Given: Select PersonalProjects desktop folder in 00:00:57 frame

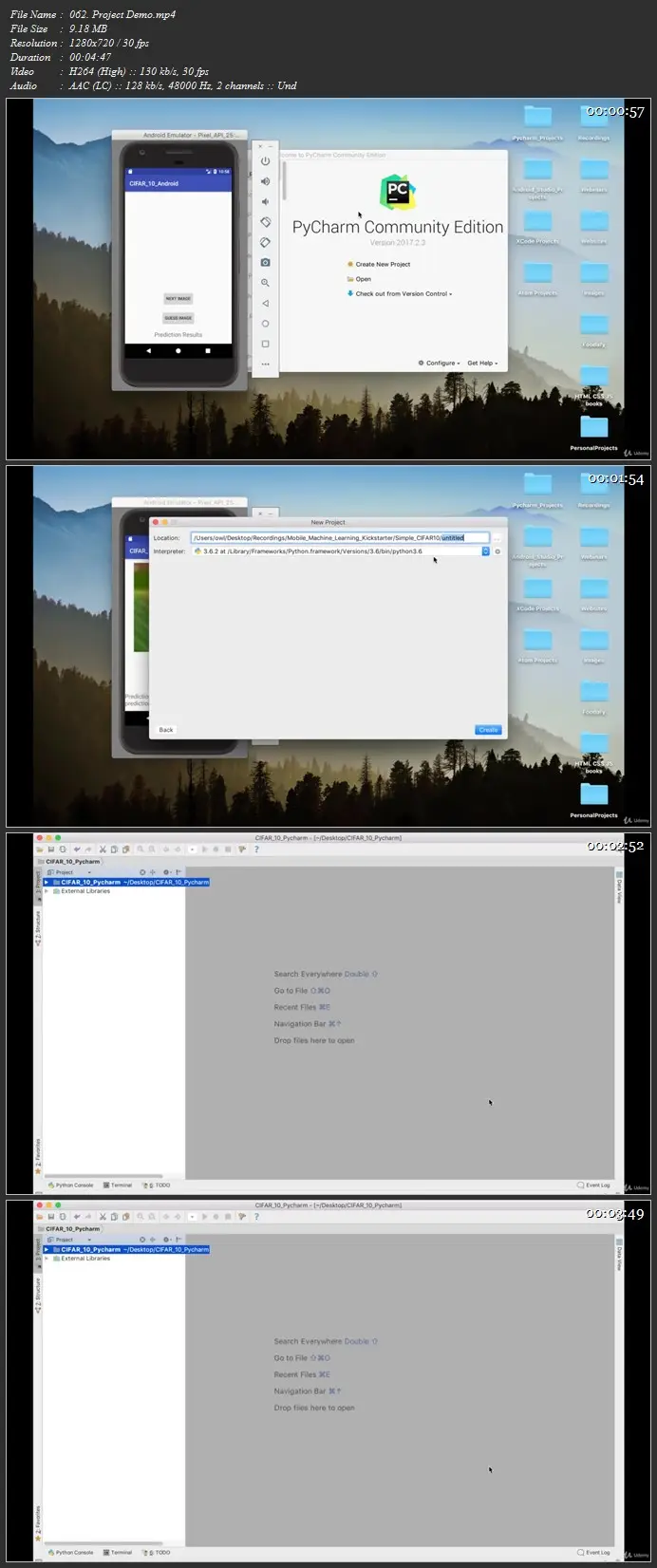Looking at the screenshot, I should 593,431.
